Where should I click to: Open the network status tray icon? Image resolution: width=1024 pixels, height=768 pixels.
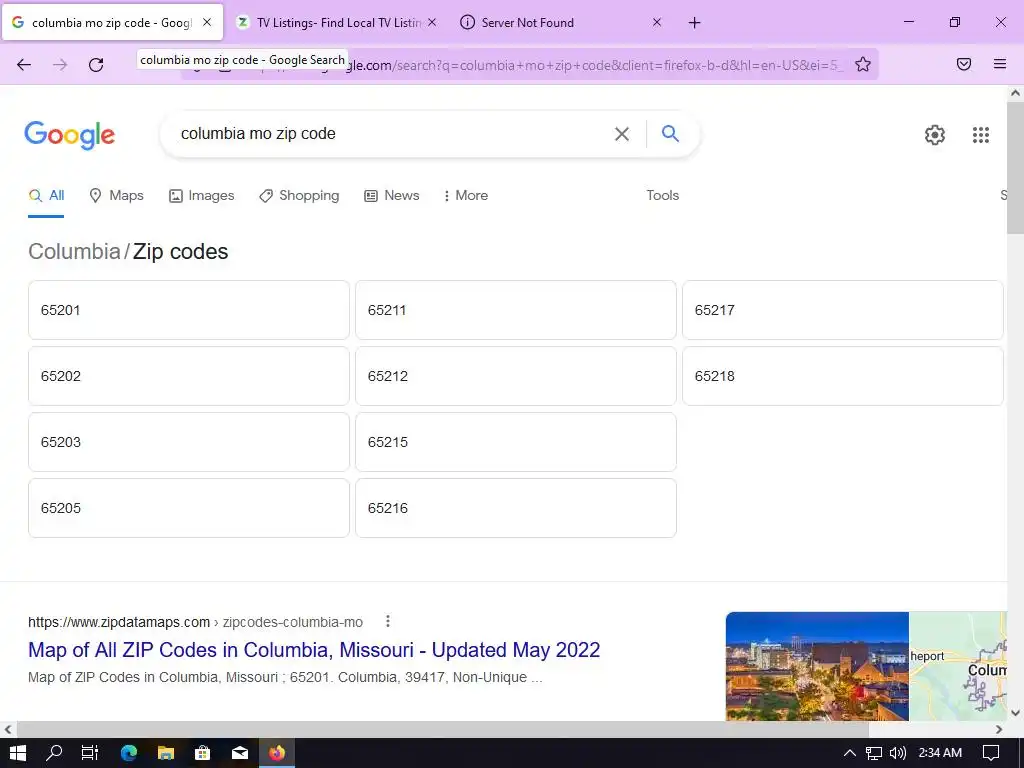(874, 753)
